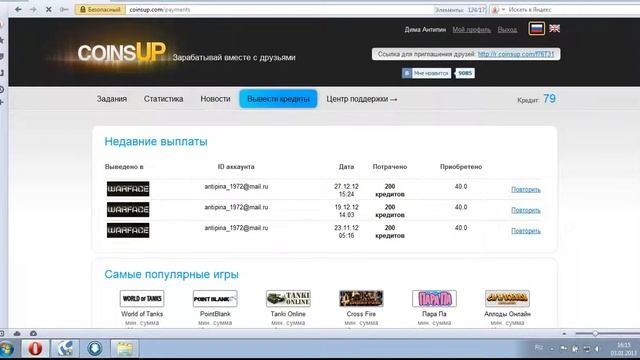This screenshot has height=360, width=640.
Task: Open the friend invitation referral link
Action: 516,54
